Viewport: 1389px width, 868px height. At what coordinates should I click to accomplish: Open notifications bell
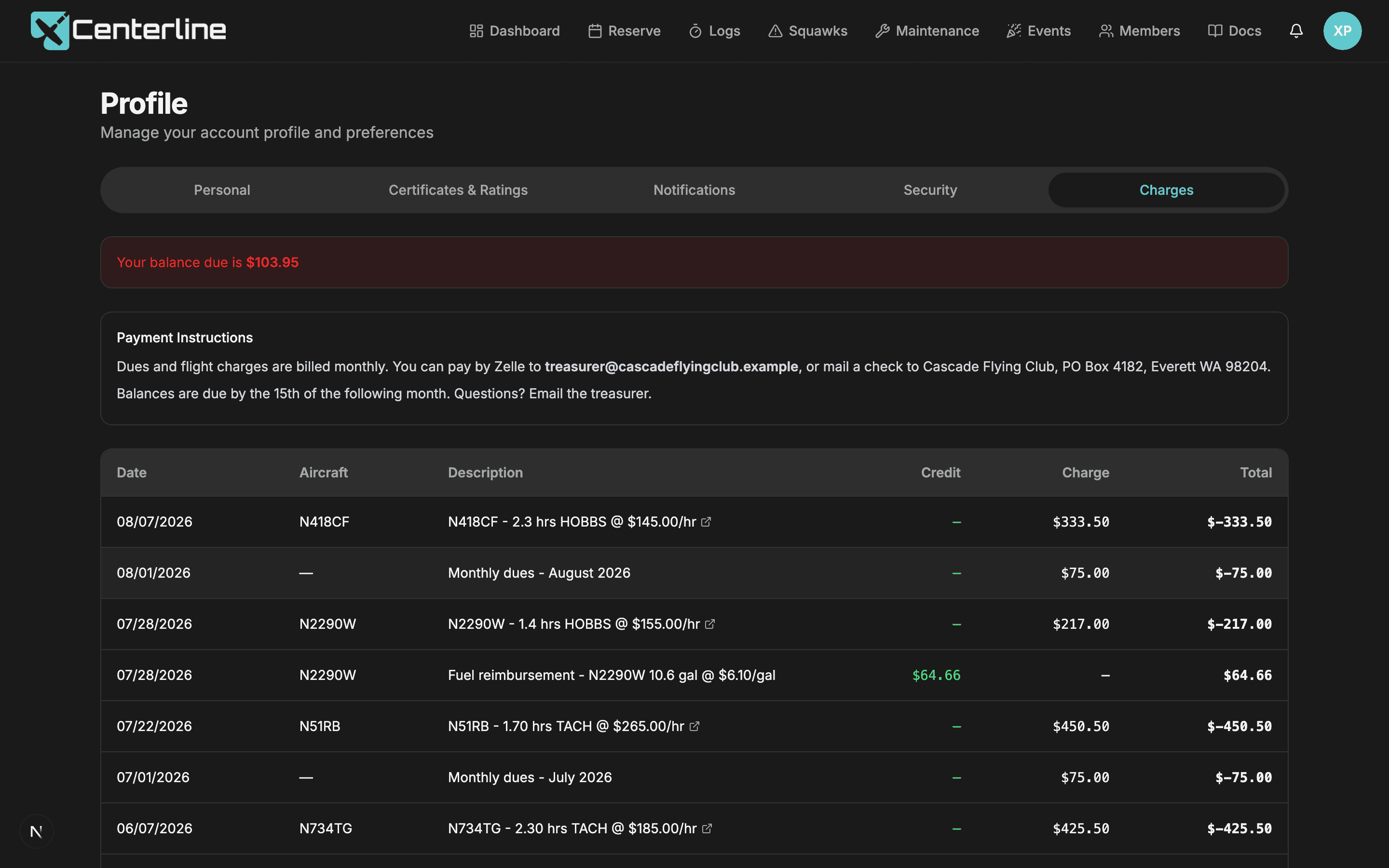click(x=1296, y=31)
